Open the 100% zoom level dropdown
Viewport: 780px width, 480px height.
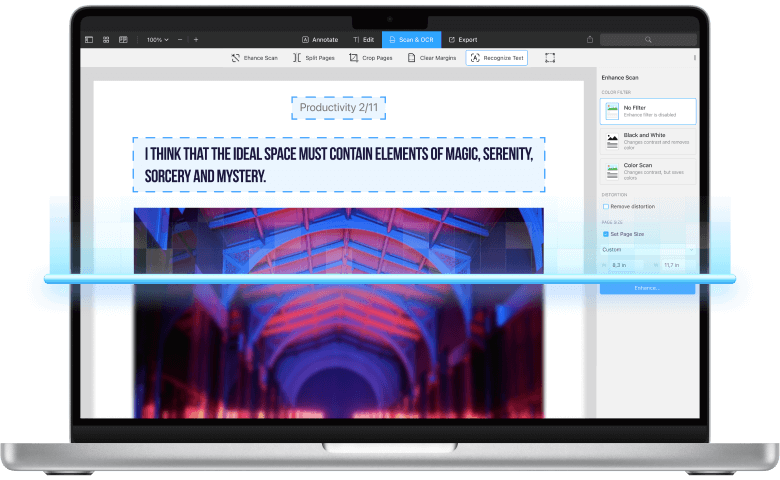coord(157,39)
